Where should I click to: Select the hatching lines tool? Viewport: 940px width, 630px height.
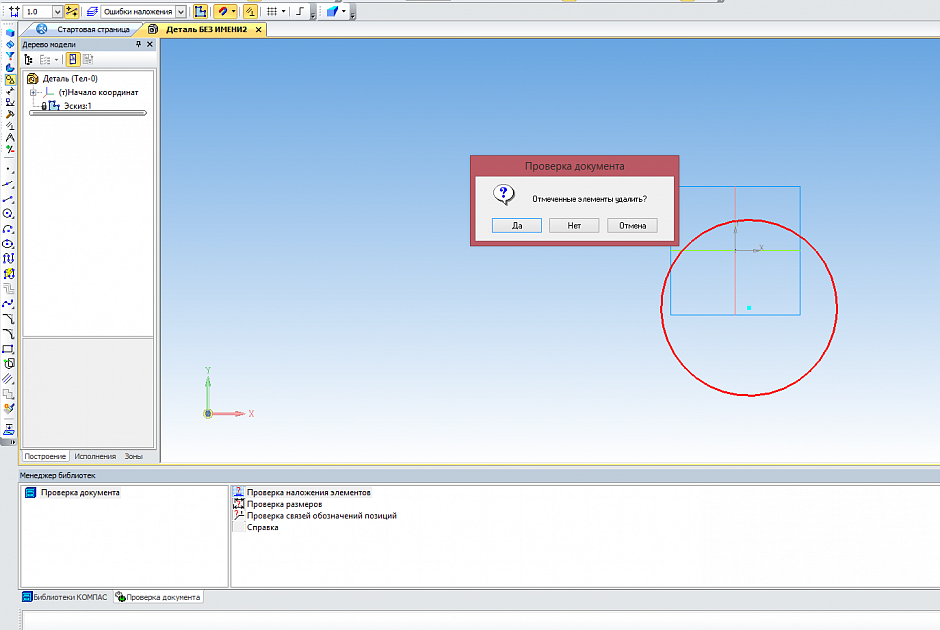(8, 378)
